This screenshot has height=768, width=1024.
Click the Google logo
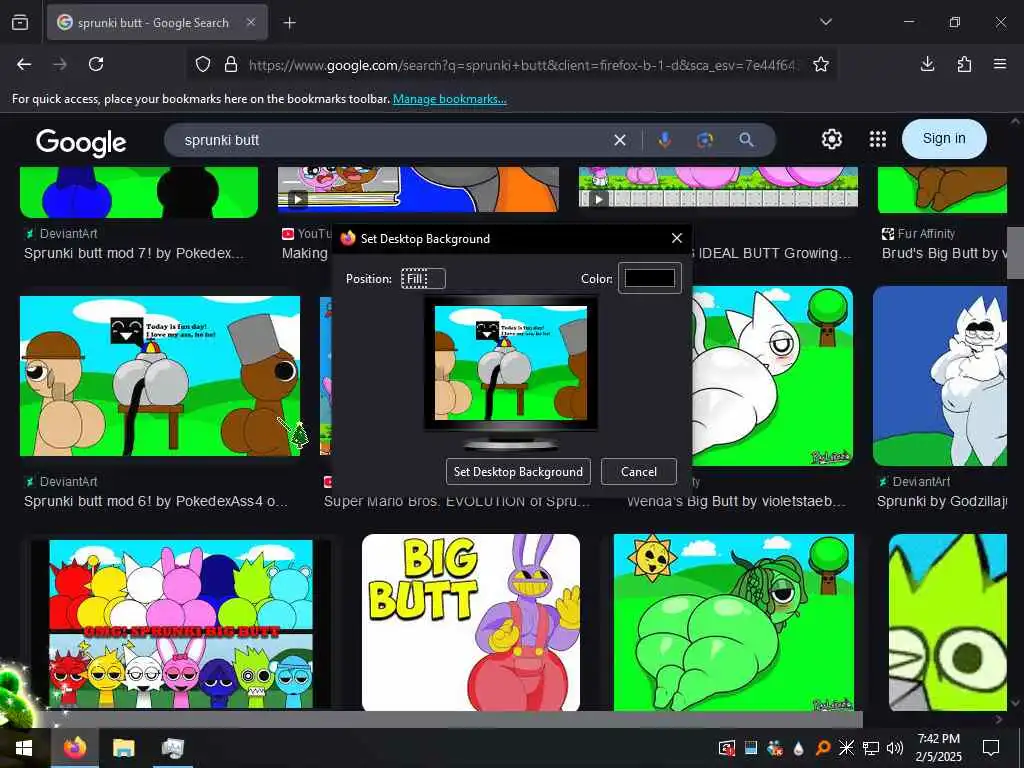click(81, 142)
